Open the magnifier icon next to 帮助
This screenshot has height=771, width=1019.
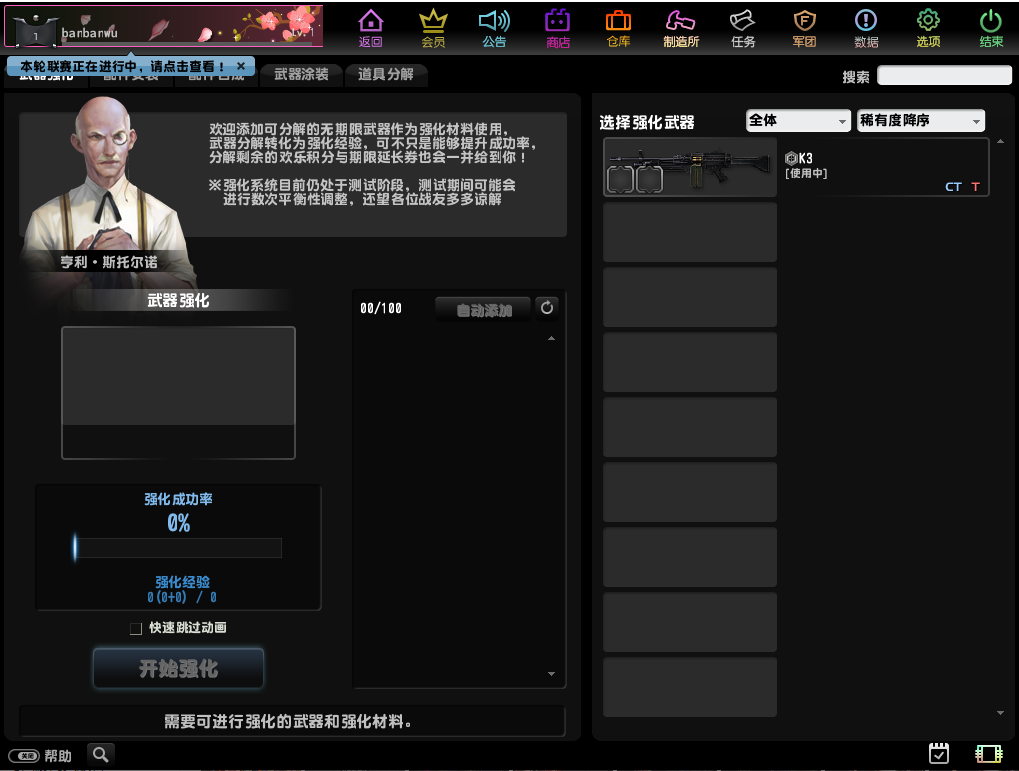(101, 755)
